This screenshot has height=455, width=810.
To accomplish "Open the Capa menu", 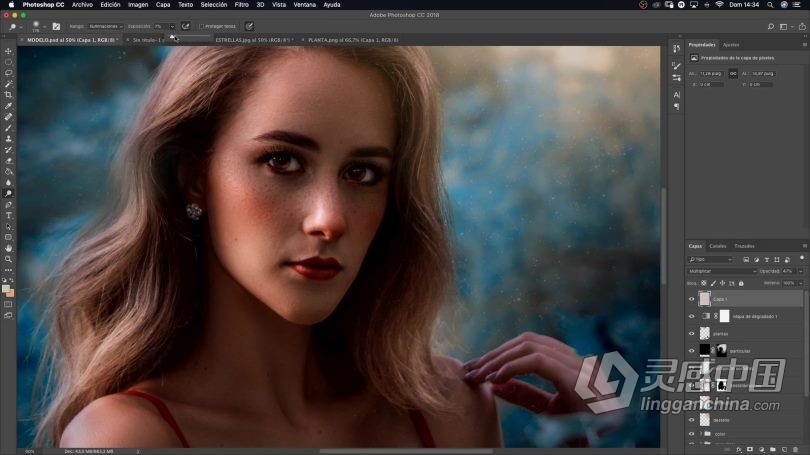I will 163,5.
